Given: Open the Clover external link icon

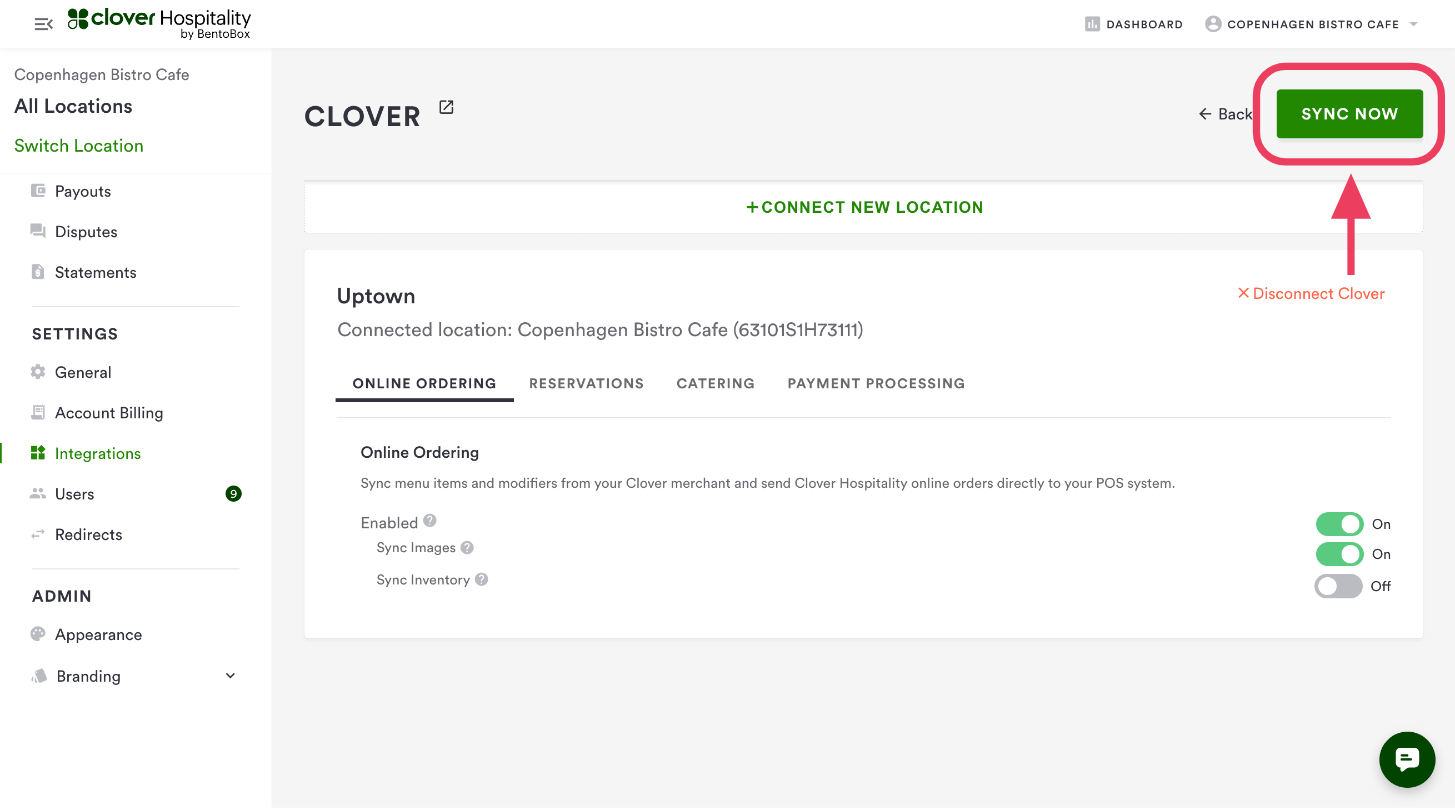Looking at the screenshot, I should point(446,108).
